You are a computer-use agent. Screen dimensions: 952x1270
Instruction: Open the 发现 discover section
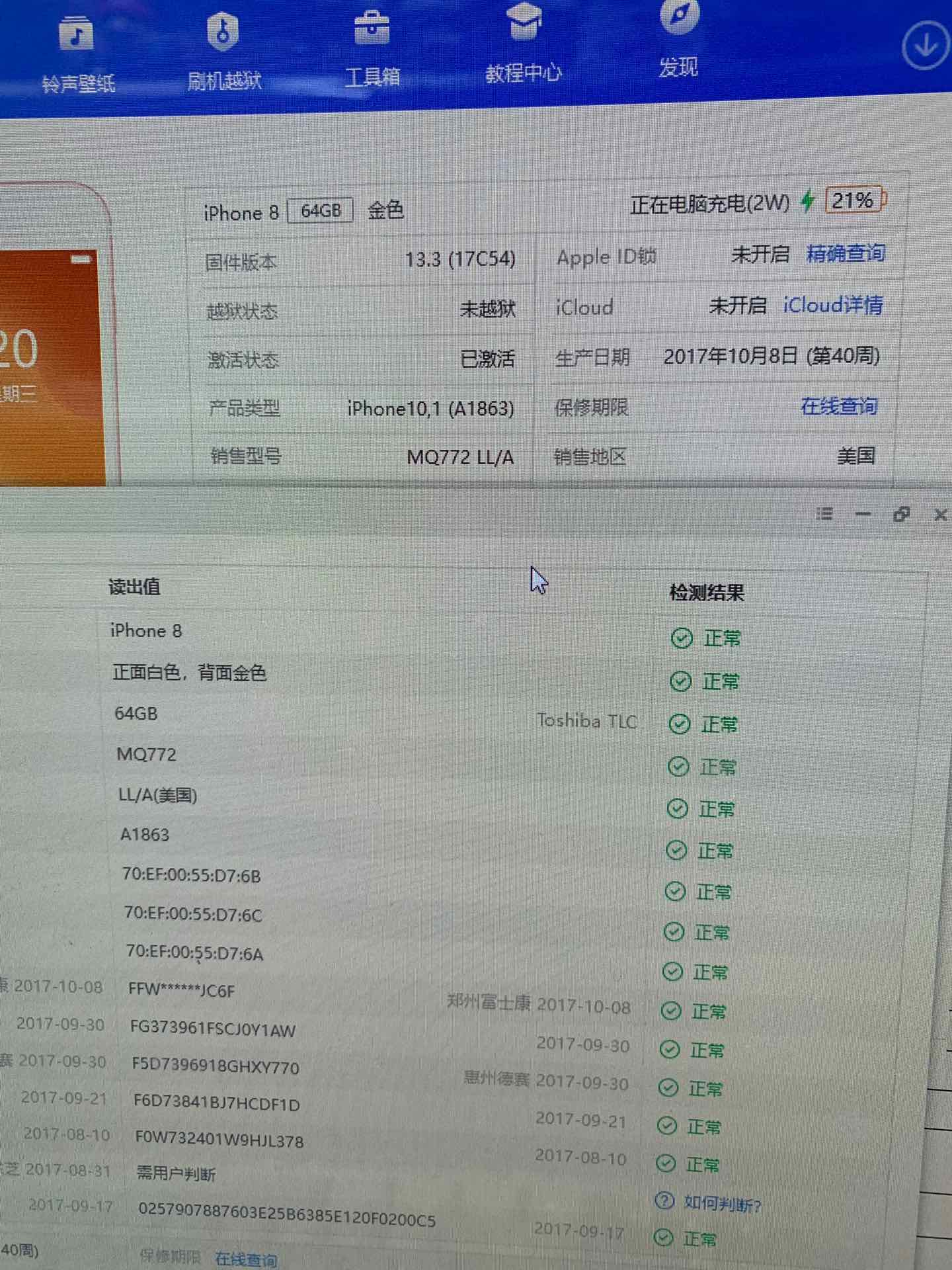click(x=678, y=40)
